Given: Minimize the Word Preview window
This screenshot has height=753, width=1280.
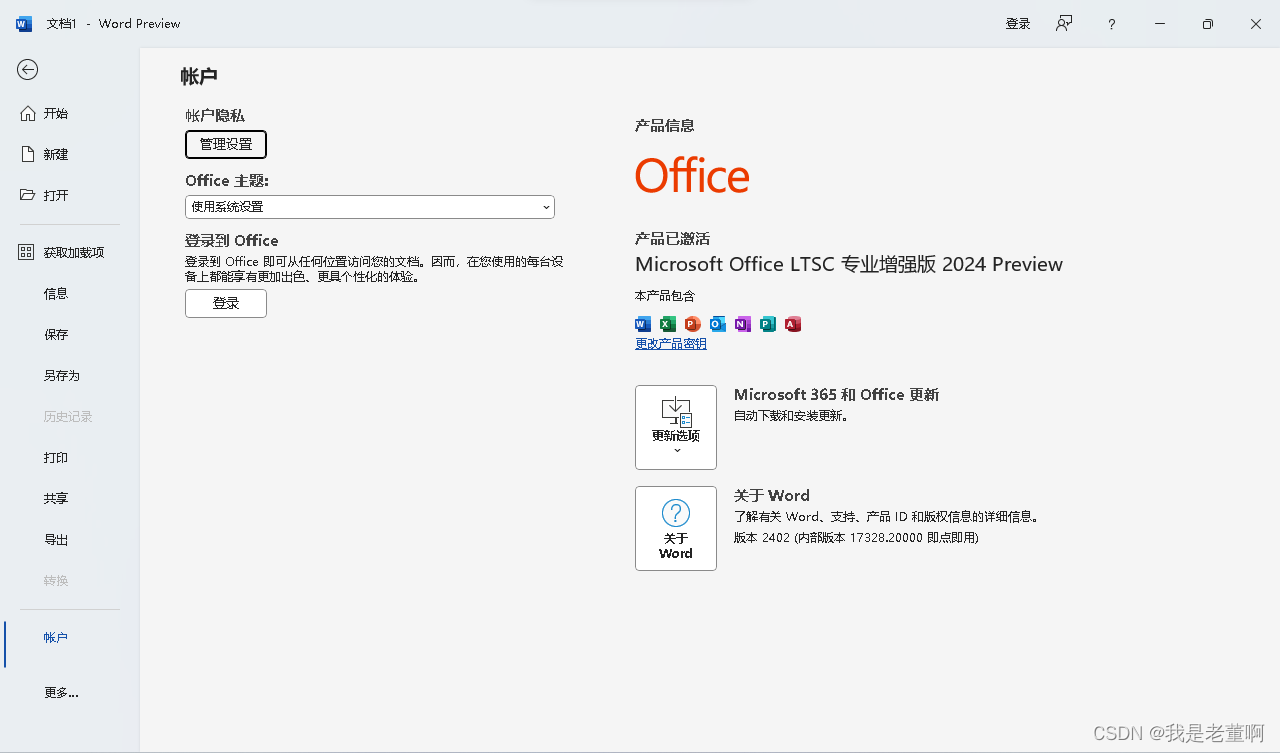Looking at the screenshot, I should pos(1160,24).
